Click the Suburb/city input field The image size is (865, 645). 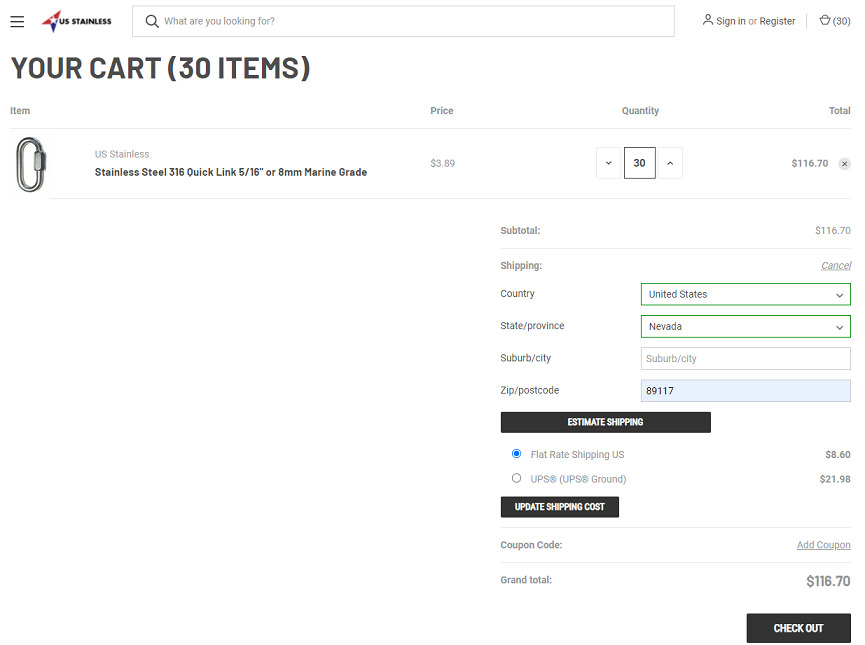pos(745,358)
